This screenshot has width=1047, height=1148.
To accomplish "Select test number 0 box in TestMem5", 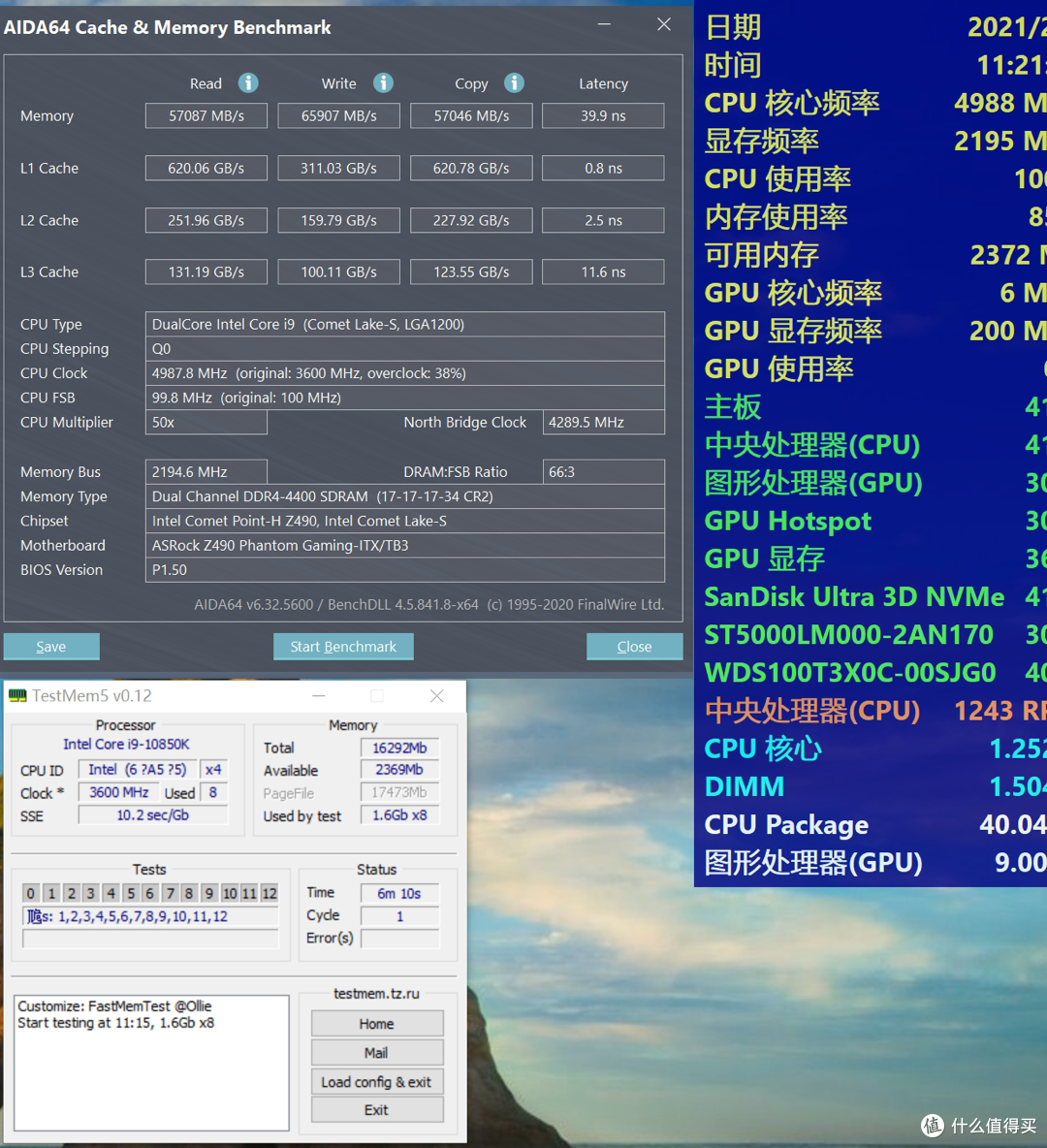I will point(31,893).
